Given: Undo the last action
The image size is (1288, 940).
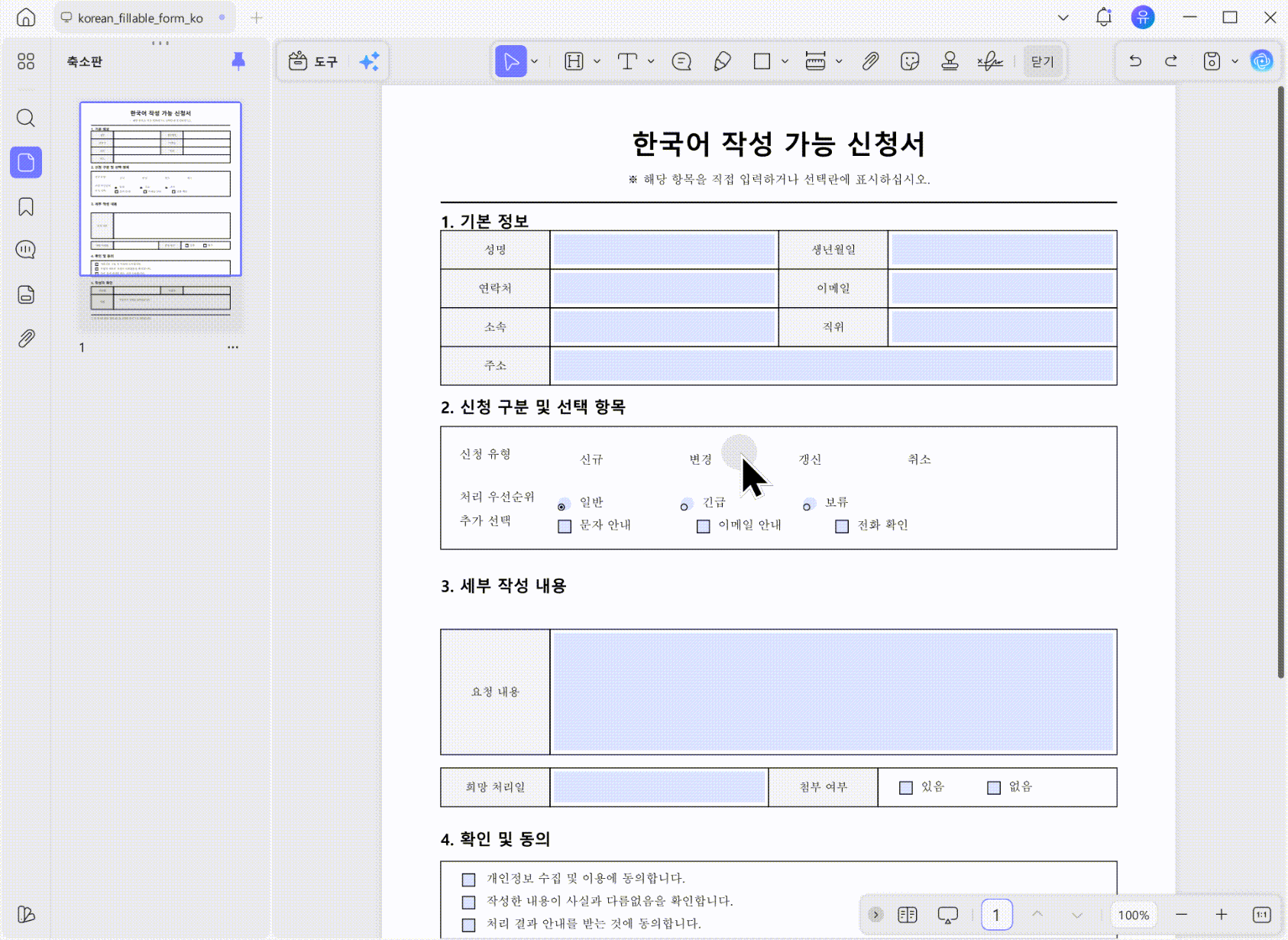Looking at the screenshot, I should (x=1135, y=61).
